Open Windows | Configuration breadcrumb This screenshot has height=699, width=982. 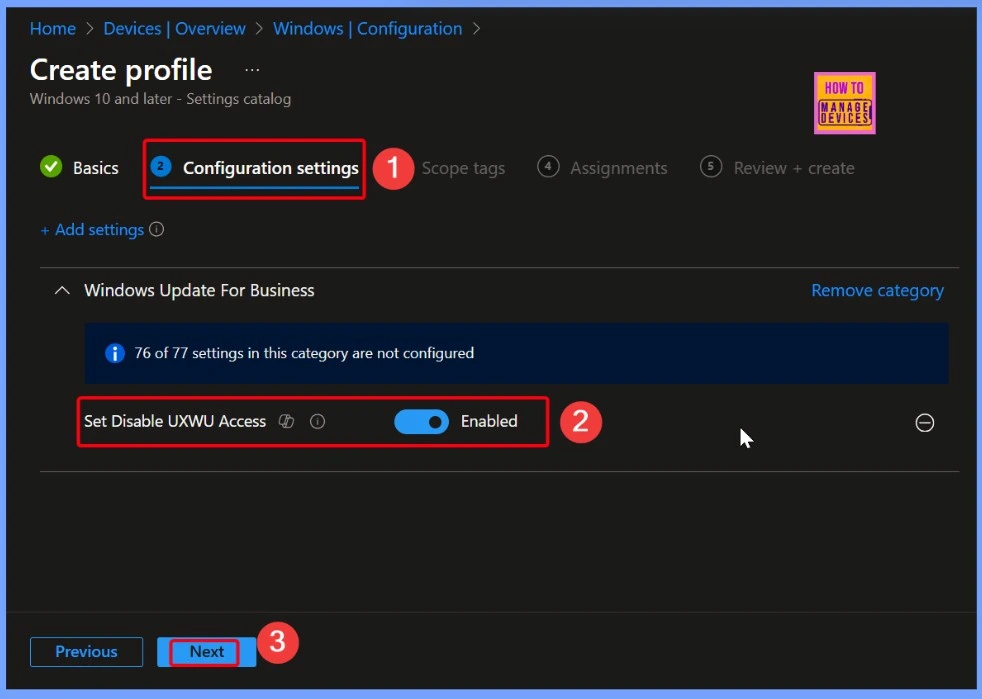pyautogui.click(x=368, y=29)
